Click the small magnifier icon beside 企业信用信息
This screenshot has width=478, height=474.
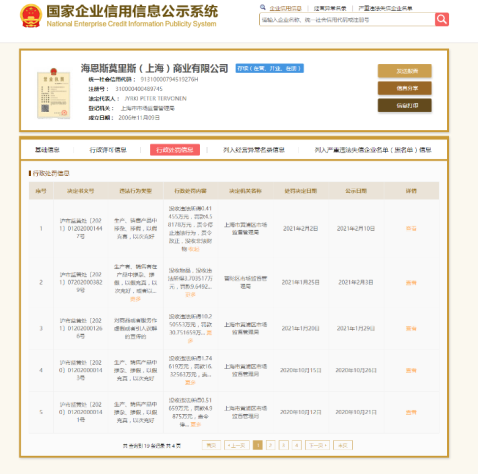pos(263,7)
